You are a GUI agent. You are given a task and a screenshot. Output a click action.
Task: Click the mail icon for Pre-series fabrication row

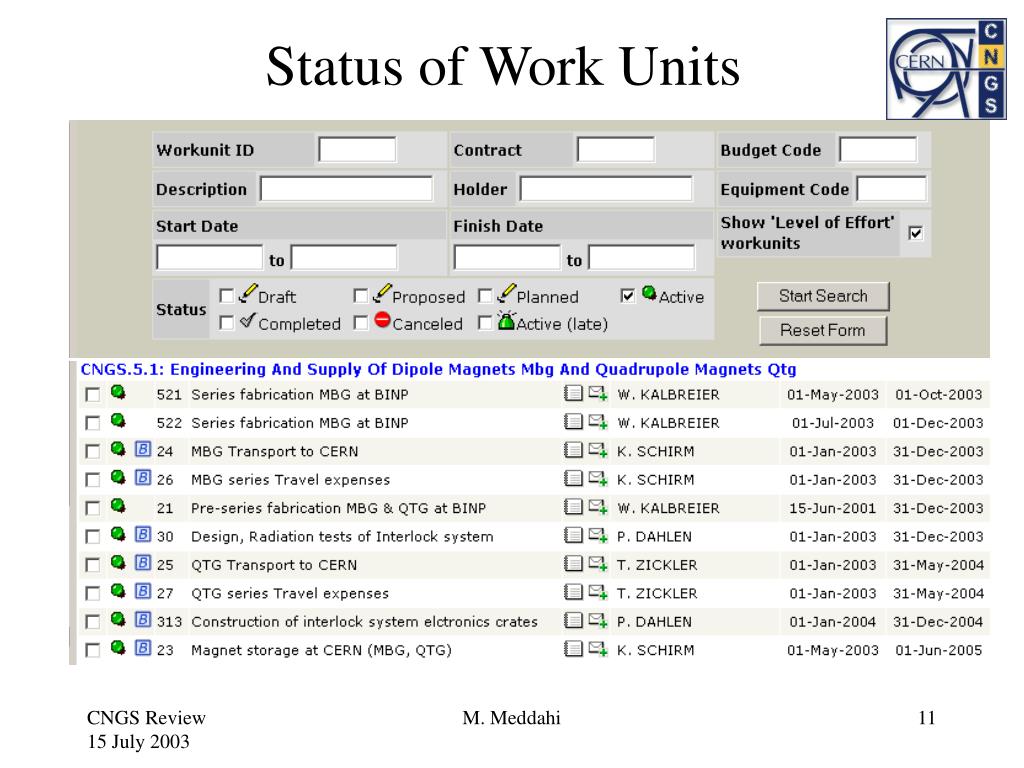598,507
